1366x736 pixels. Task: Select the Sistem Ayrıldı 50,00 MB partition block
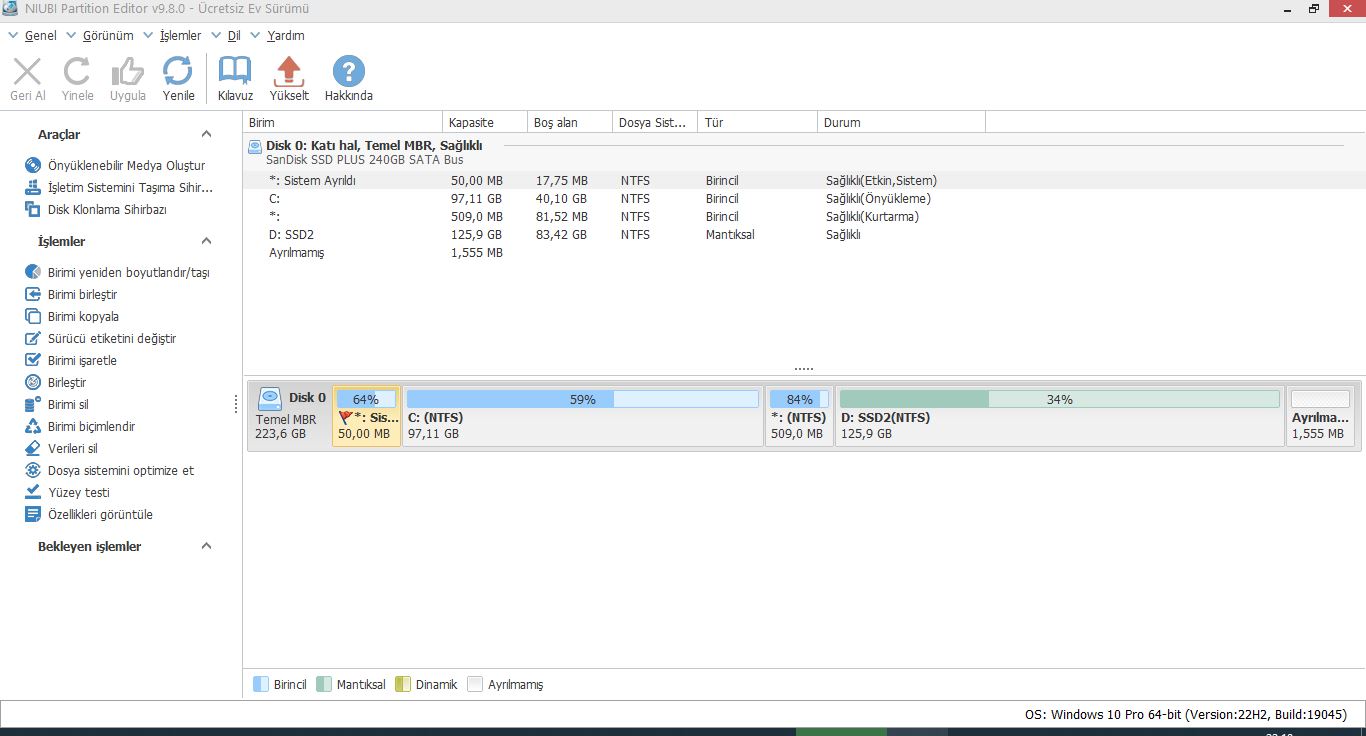coord(367,416)
